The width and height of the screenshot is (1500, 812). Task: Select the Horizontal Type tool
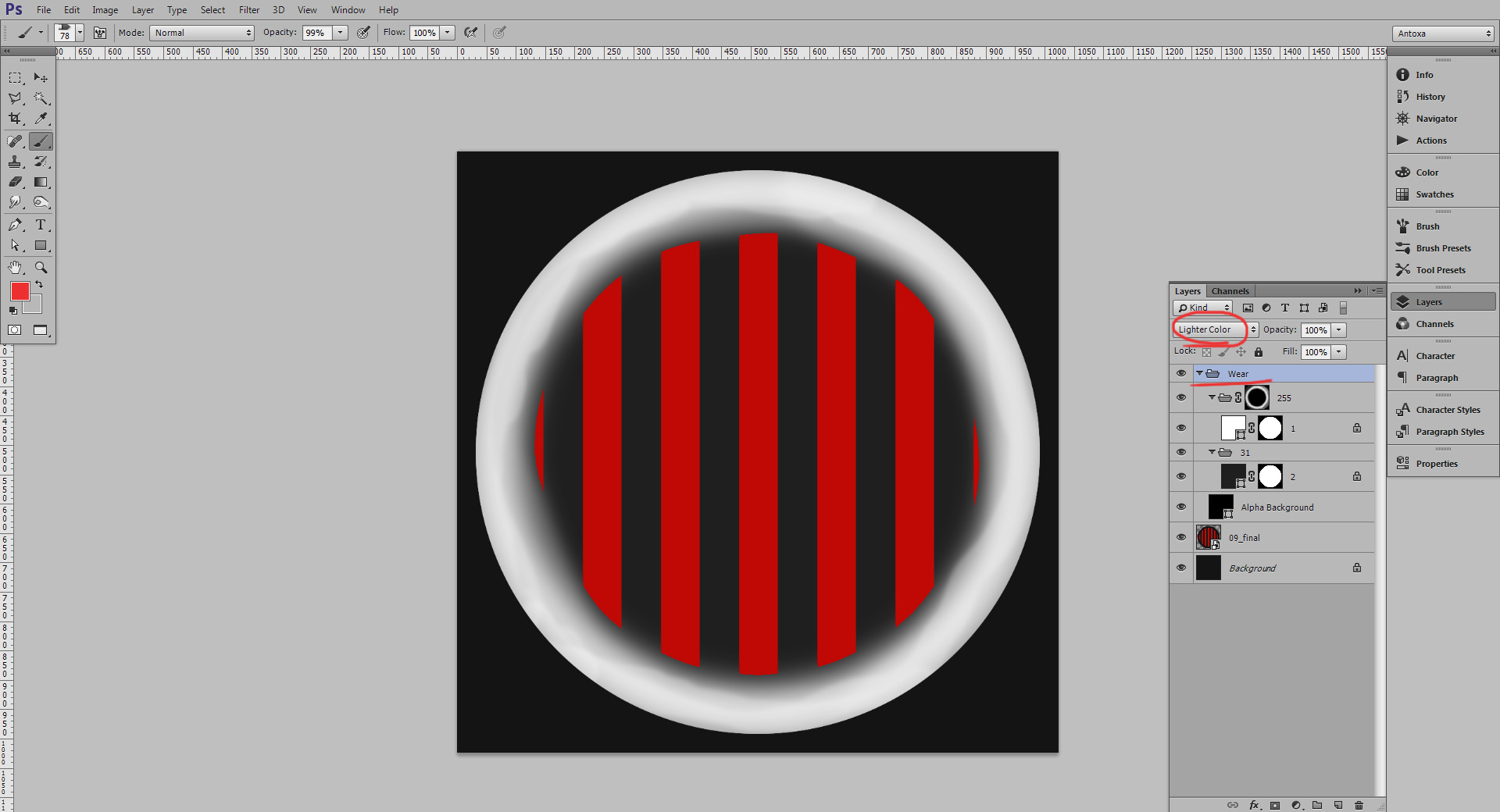pyautogui.click(x=41, y=225)
